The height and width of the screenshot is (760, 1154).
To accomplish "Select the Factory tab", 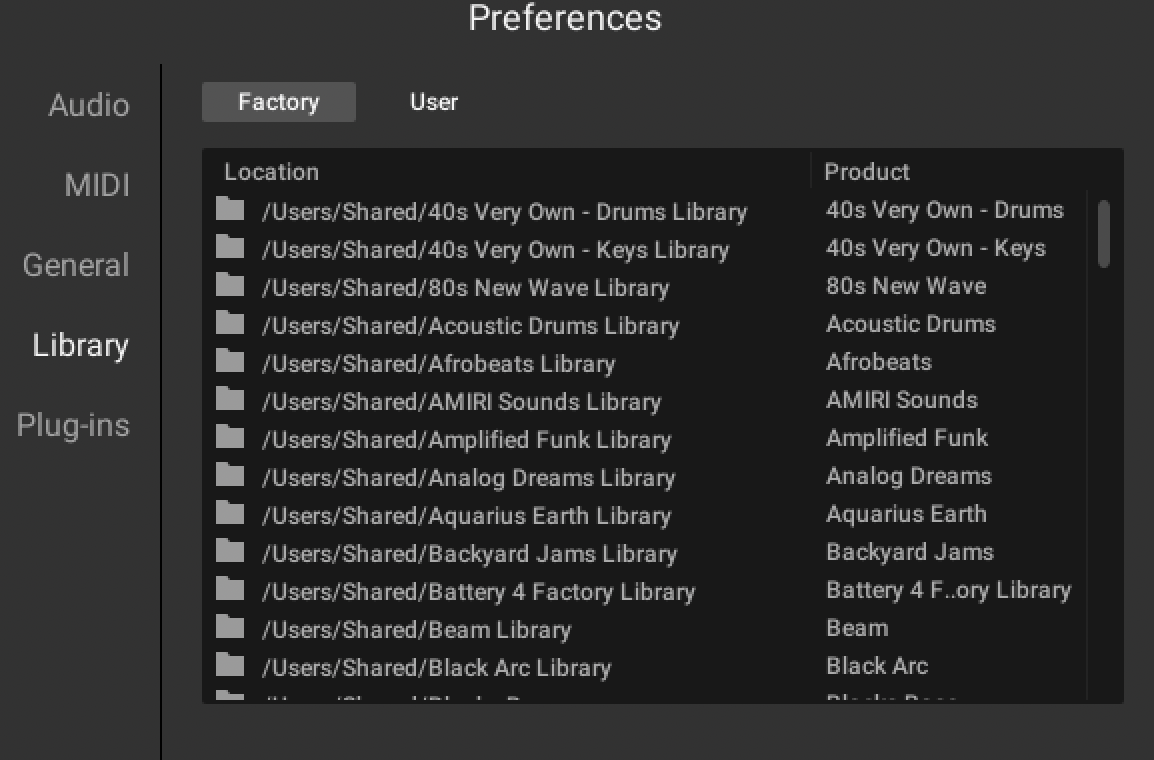I will click(279, 102).
